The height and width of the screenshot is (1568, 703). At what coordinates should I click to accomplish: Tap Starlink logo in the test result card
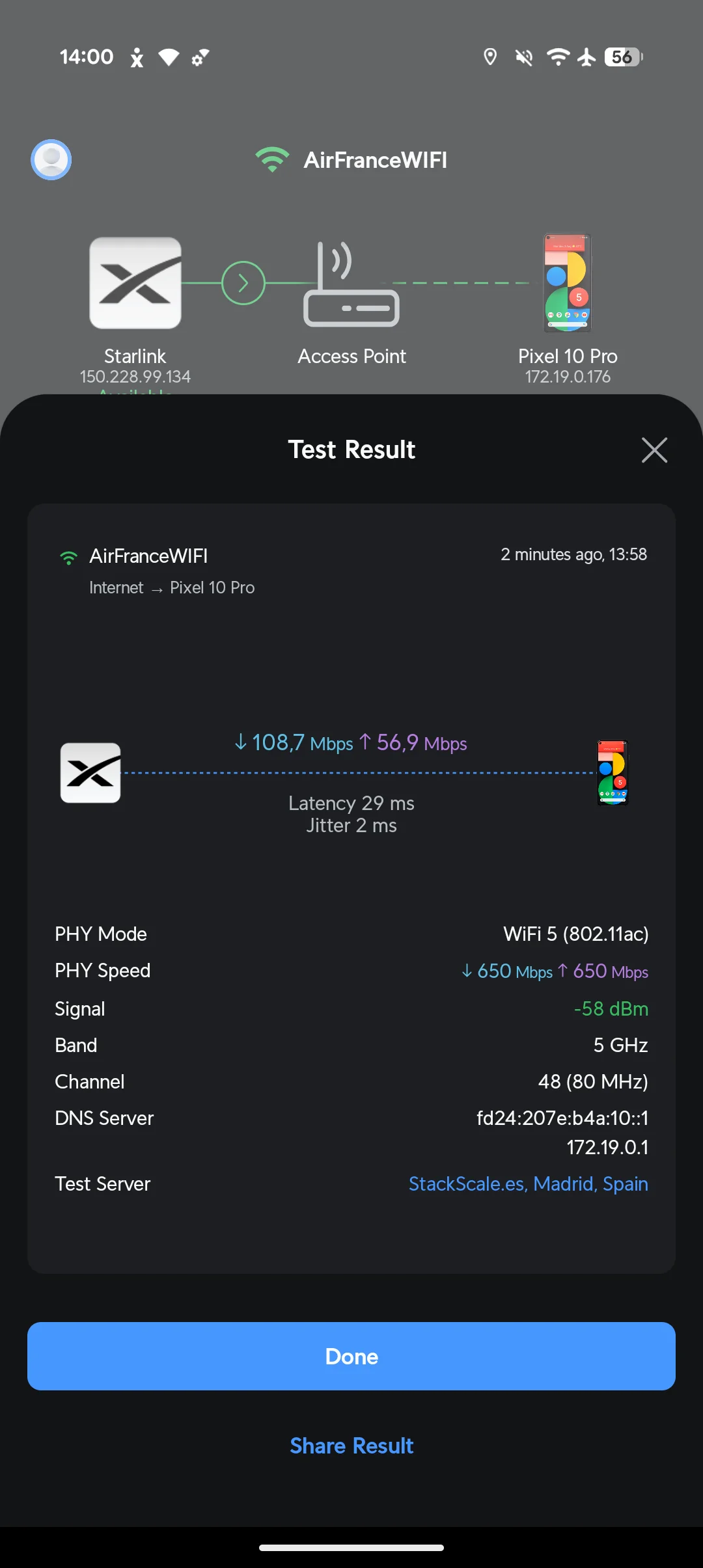point(90,773)
